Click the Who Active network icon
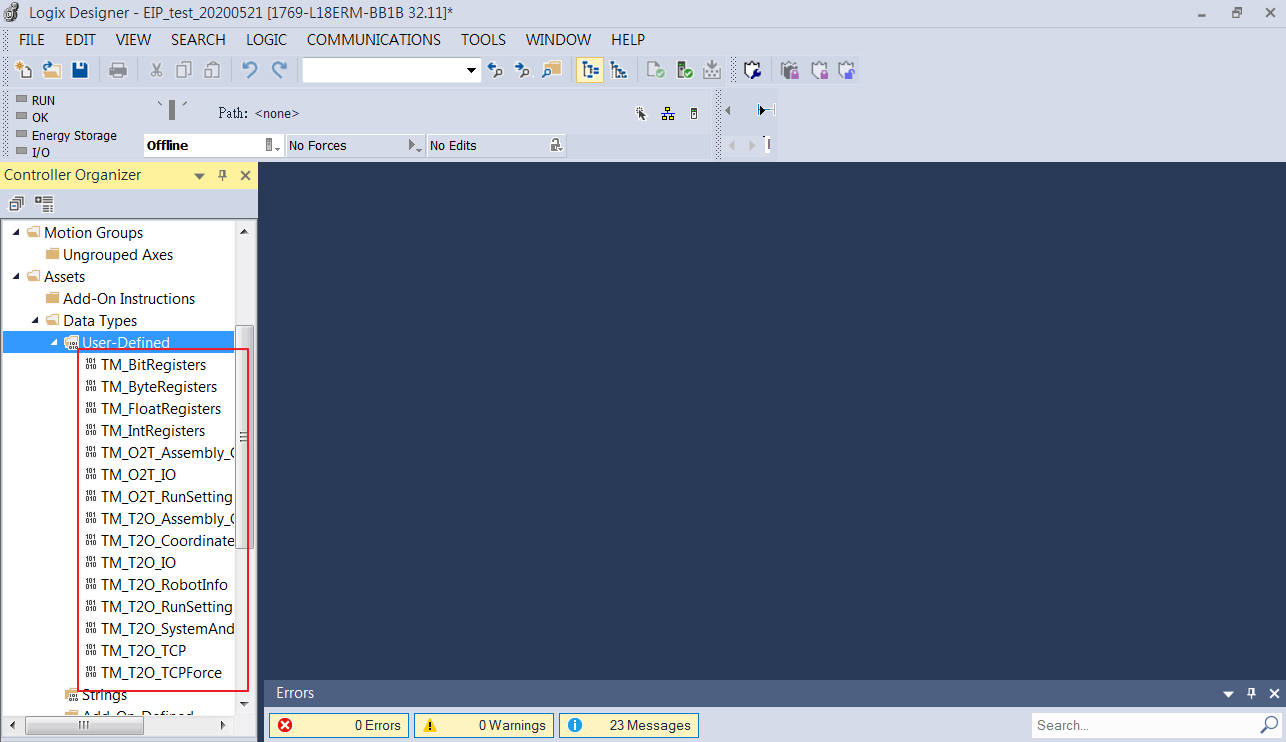This screenshot has height=742, width=1286. (668, 114)
